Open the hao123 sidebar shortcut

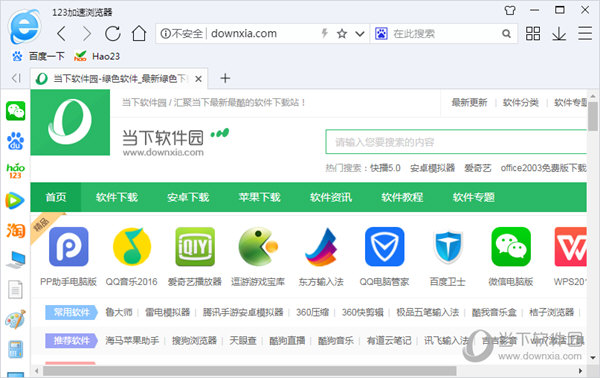15,171
